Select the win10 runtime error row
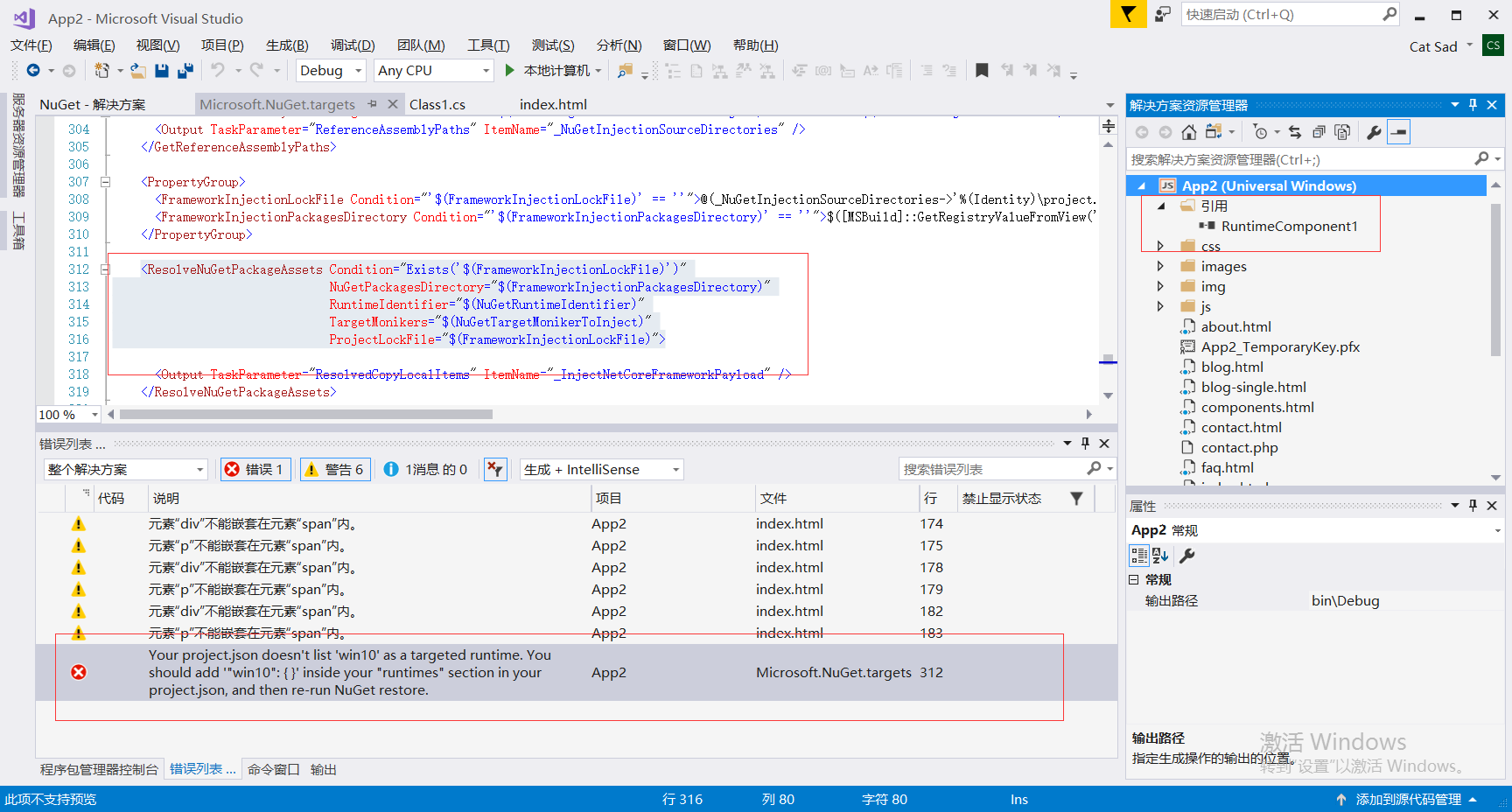 pyautogui.click(x=577, y=672)
